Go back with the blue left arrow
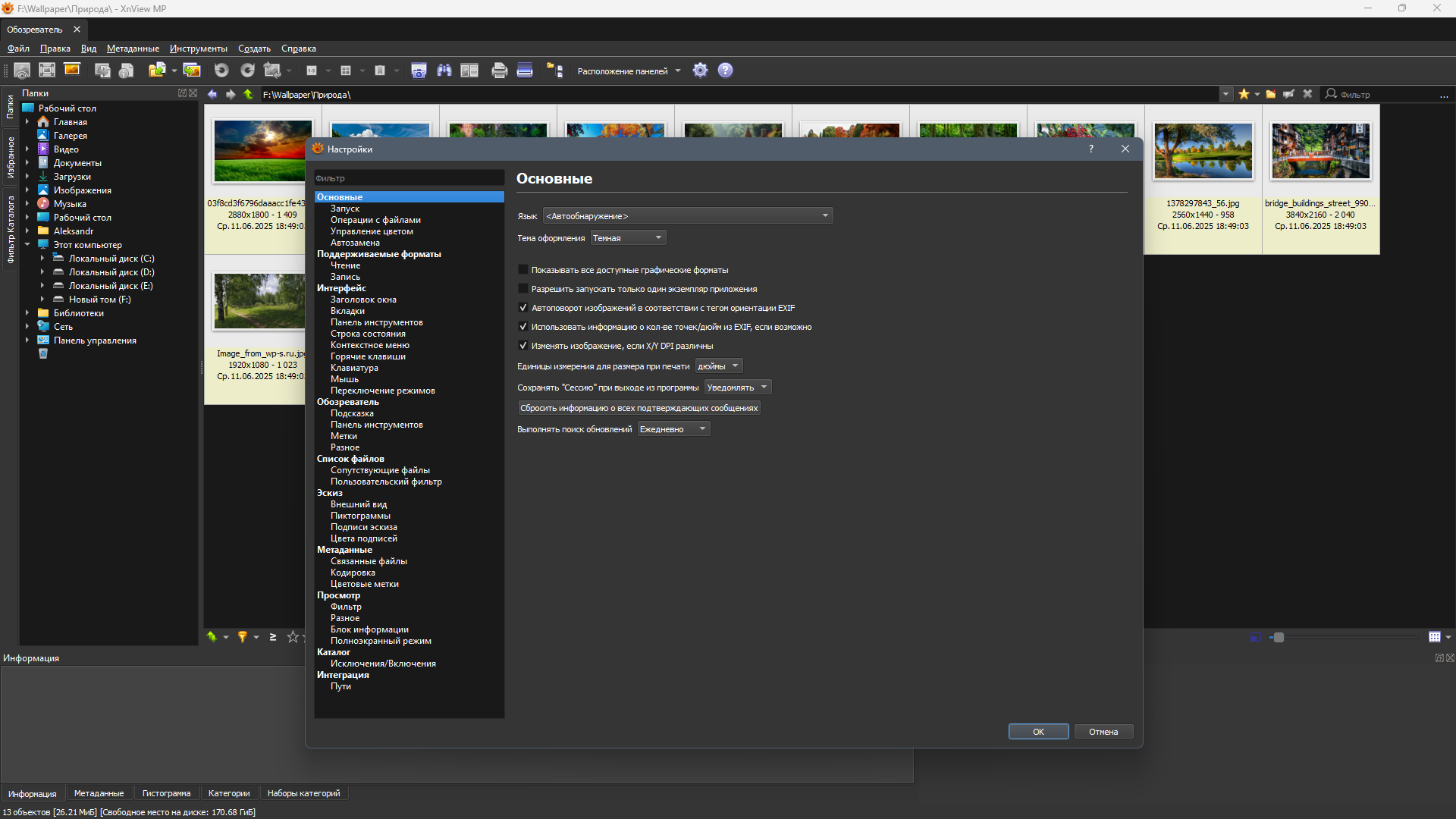1456x819 pixels. click(212, 95)
